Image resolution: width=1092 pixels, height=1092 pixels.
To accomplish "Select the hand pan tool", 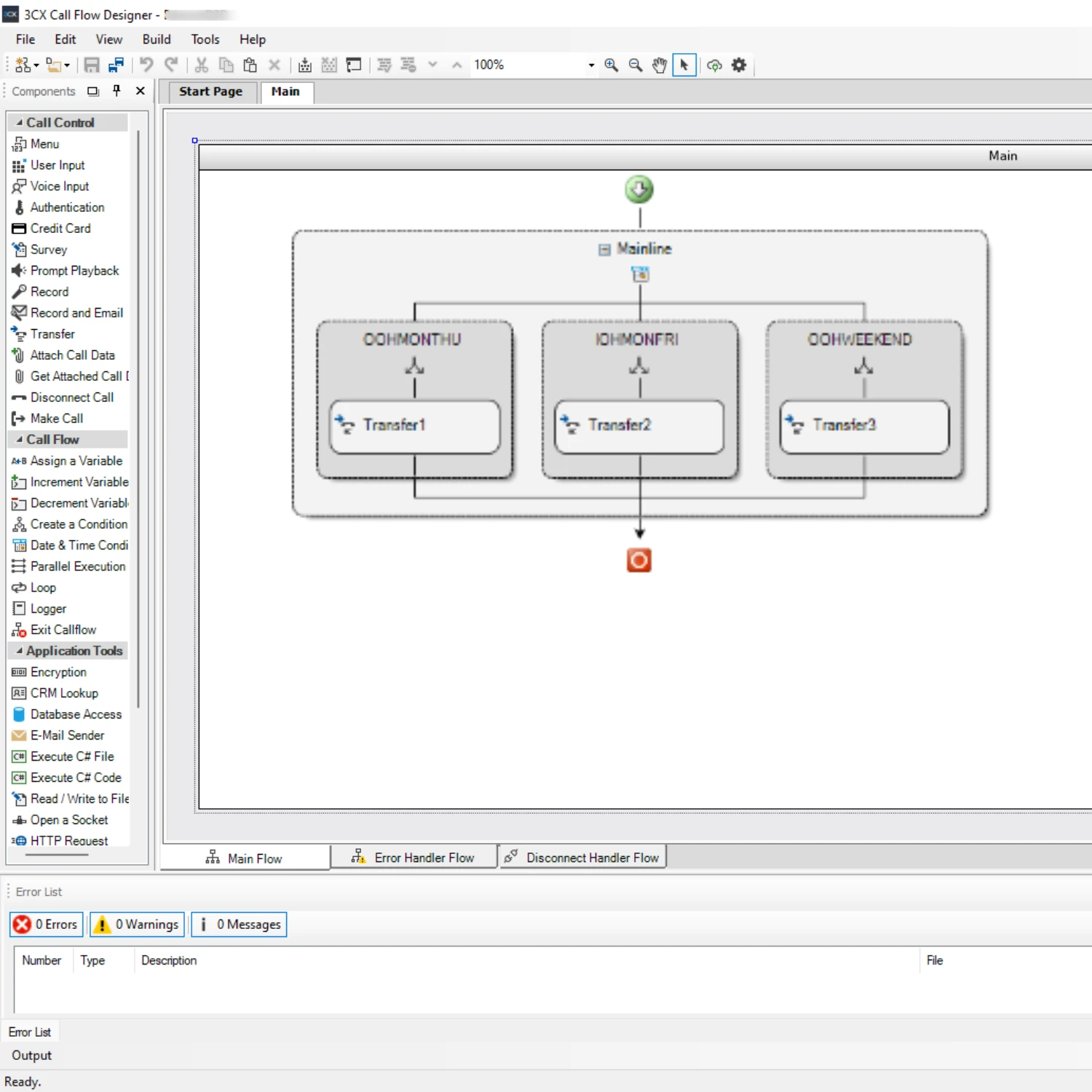I will click(660, 66).
